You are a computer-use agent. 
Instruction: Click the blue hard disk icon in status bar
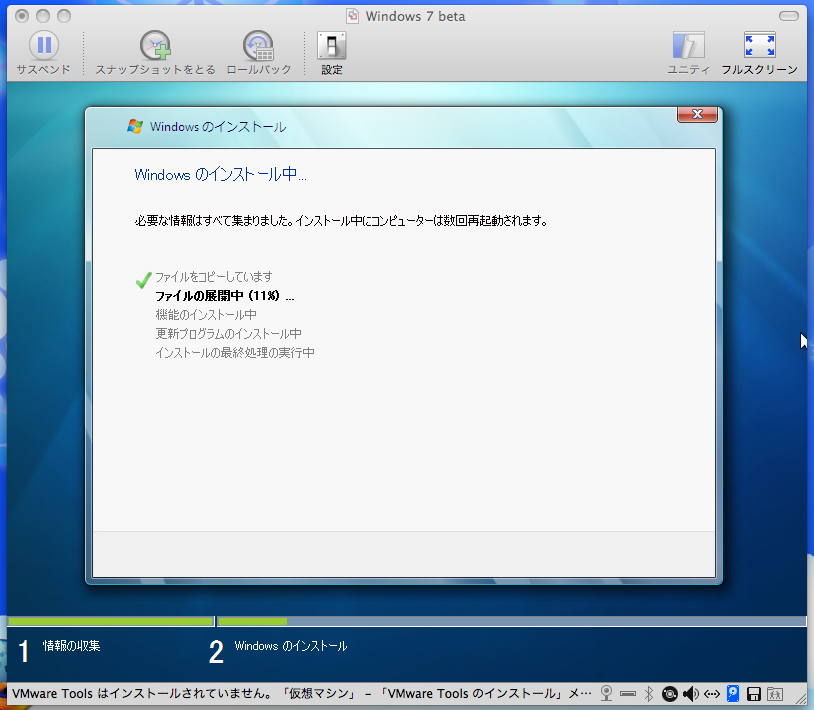pos(732,693)
